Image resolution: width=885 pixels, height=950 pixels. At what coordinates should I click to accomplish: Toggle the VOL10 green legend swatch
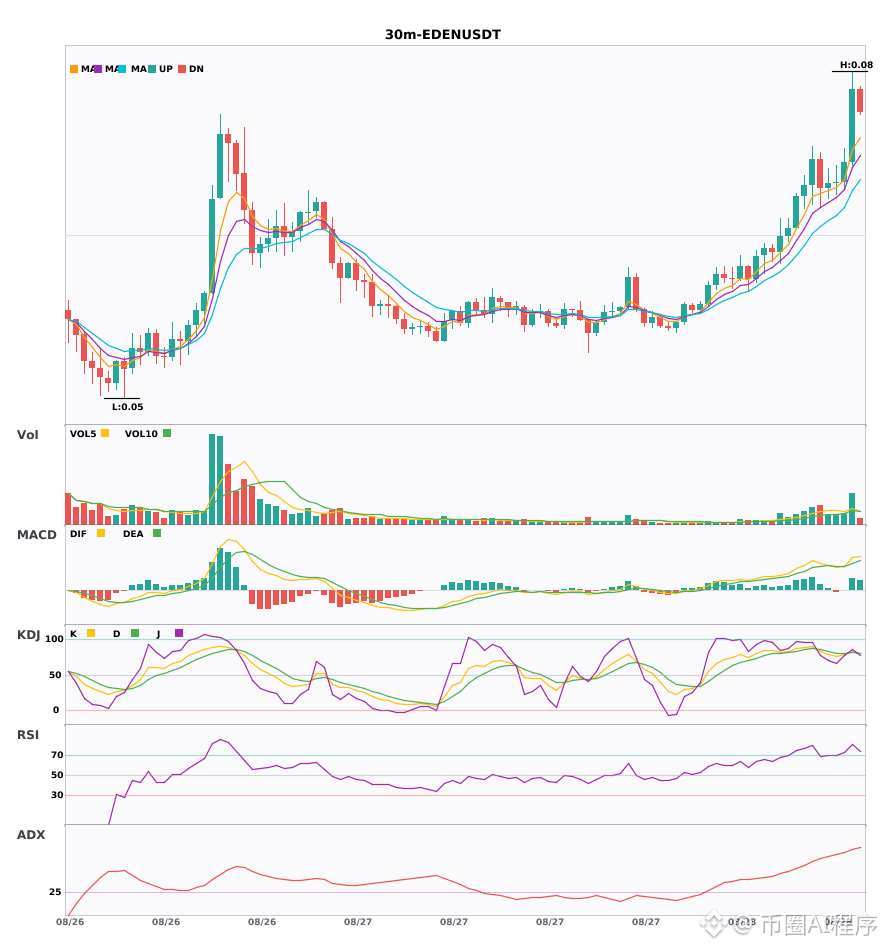(x=167, y=433)
